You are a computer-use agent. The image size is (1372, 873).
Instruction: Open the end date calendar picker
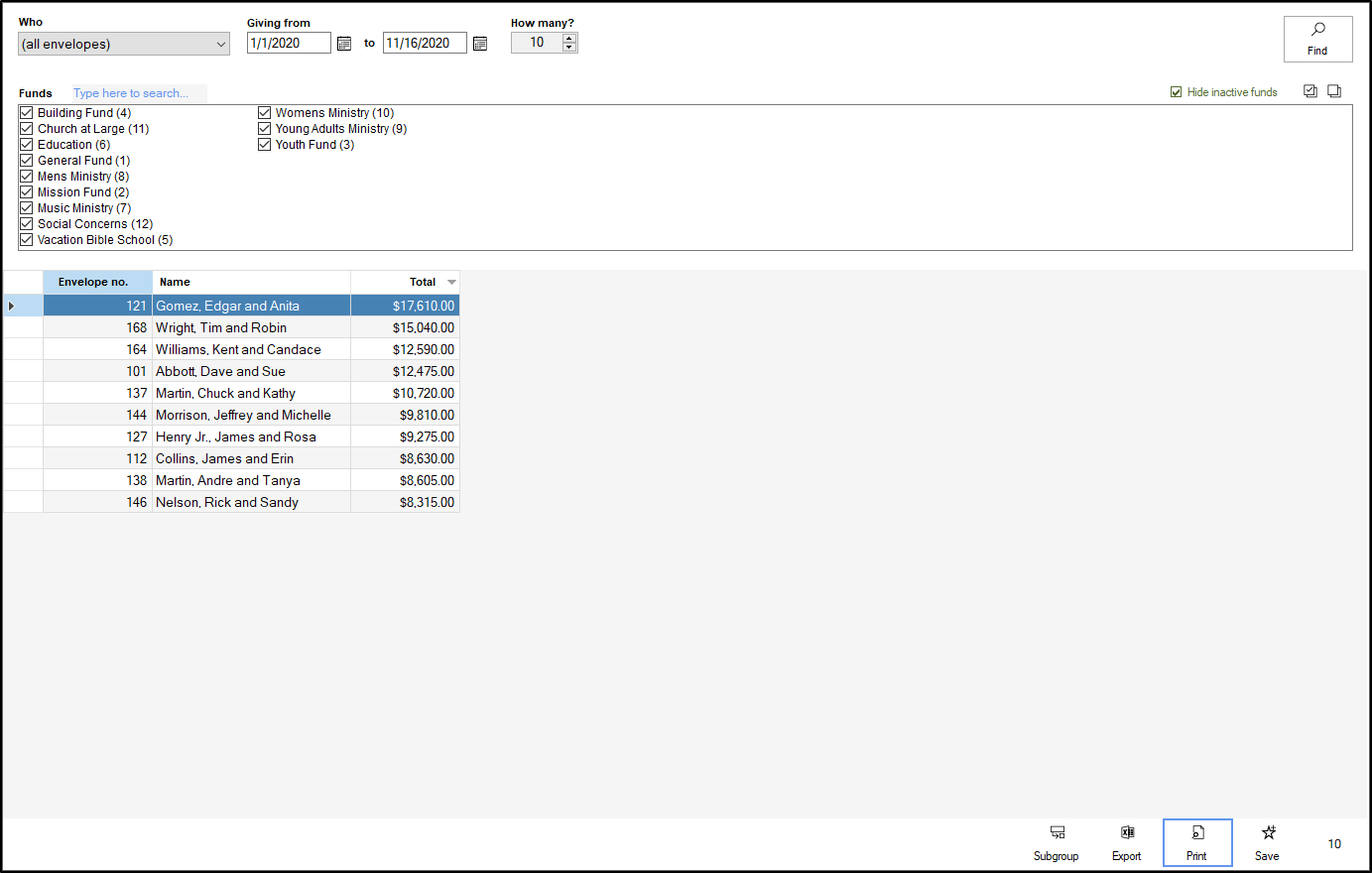click(480, 44)
